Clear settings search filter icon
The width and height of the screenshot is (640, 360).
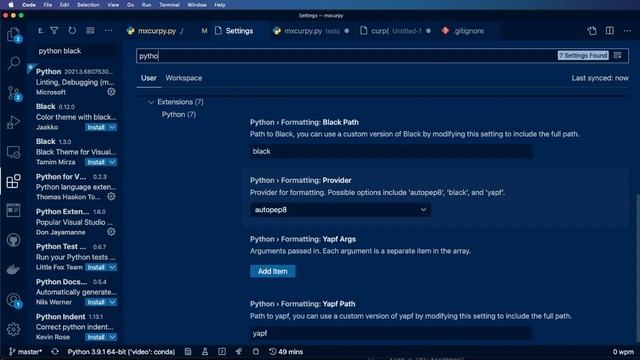pos(618,56)
